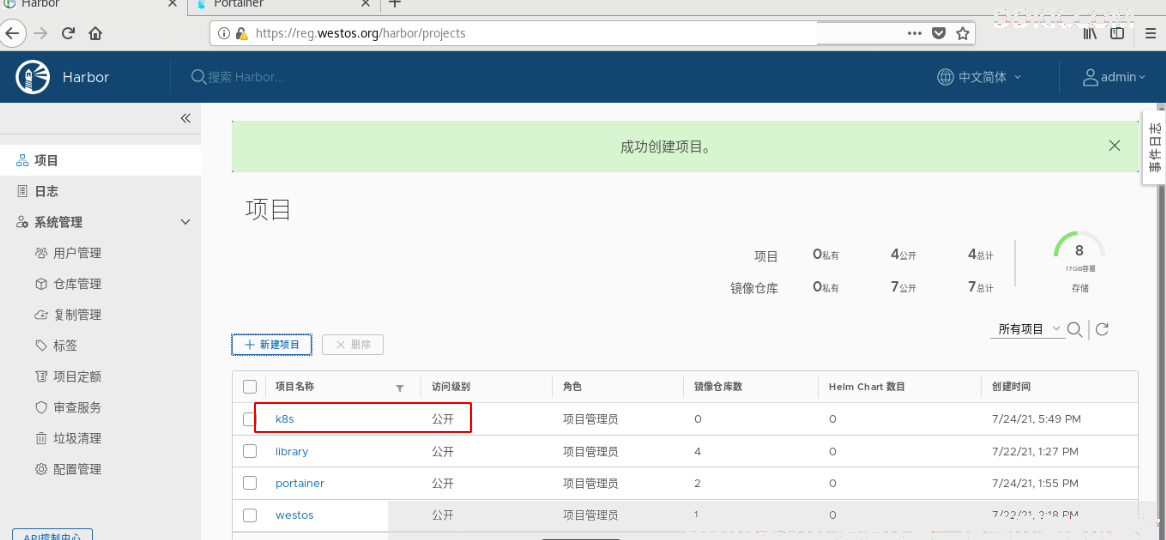Toggle the browser sidebar icon
The image size is (1166, 540).
tap(1117, 33)
